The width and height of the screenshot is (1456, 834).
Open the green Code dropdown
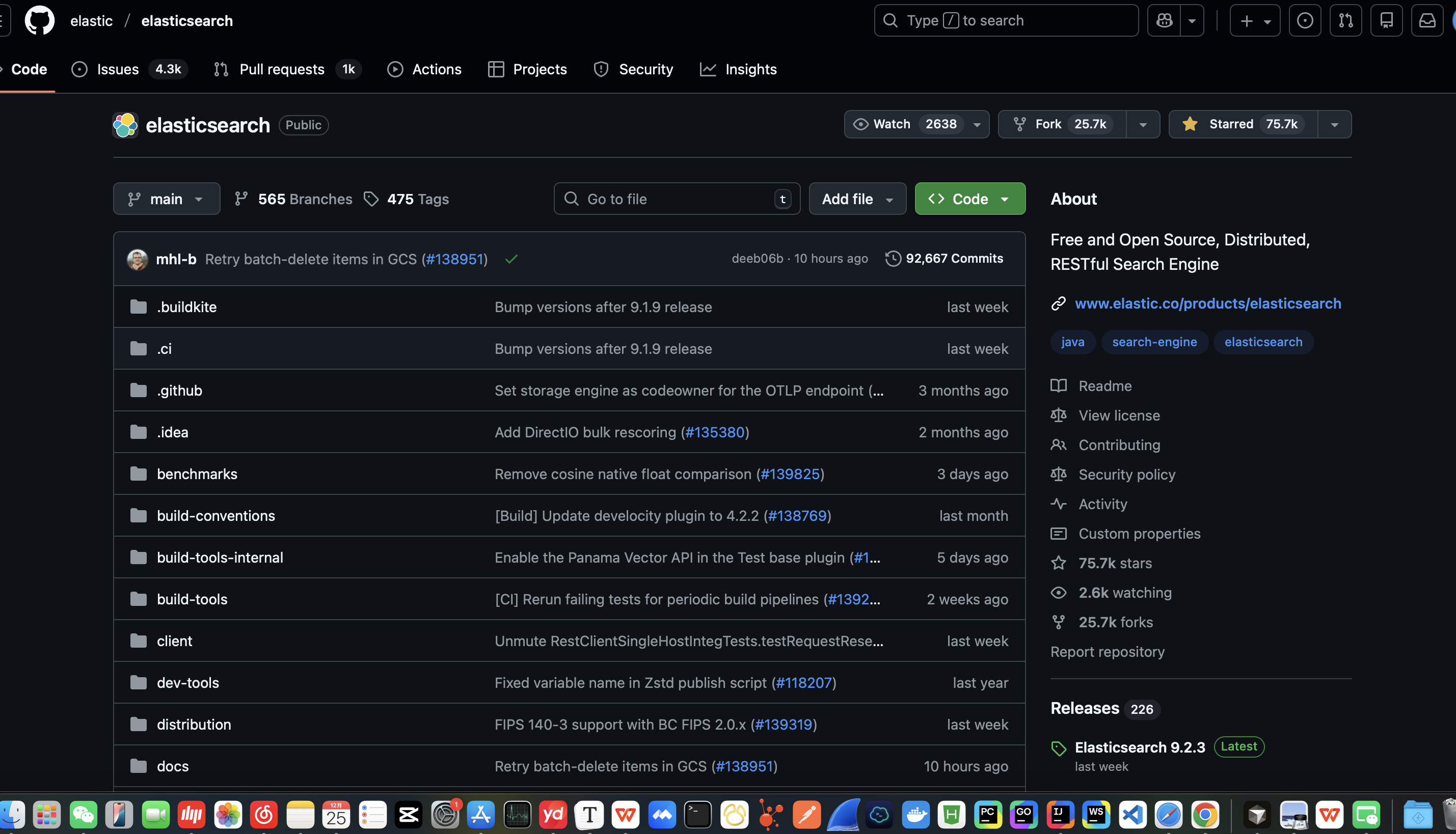coord(969,199)
